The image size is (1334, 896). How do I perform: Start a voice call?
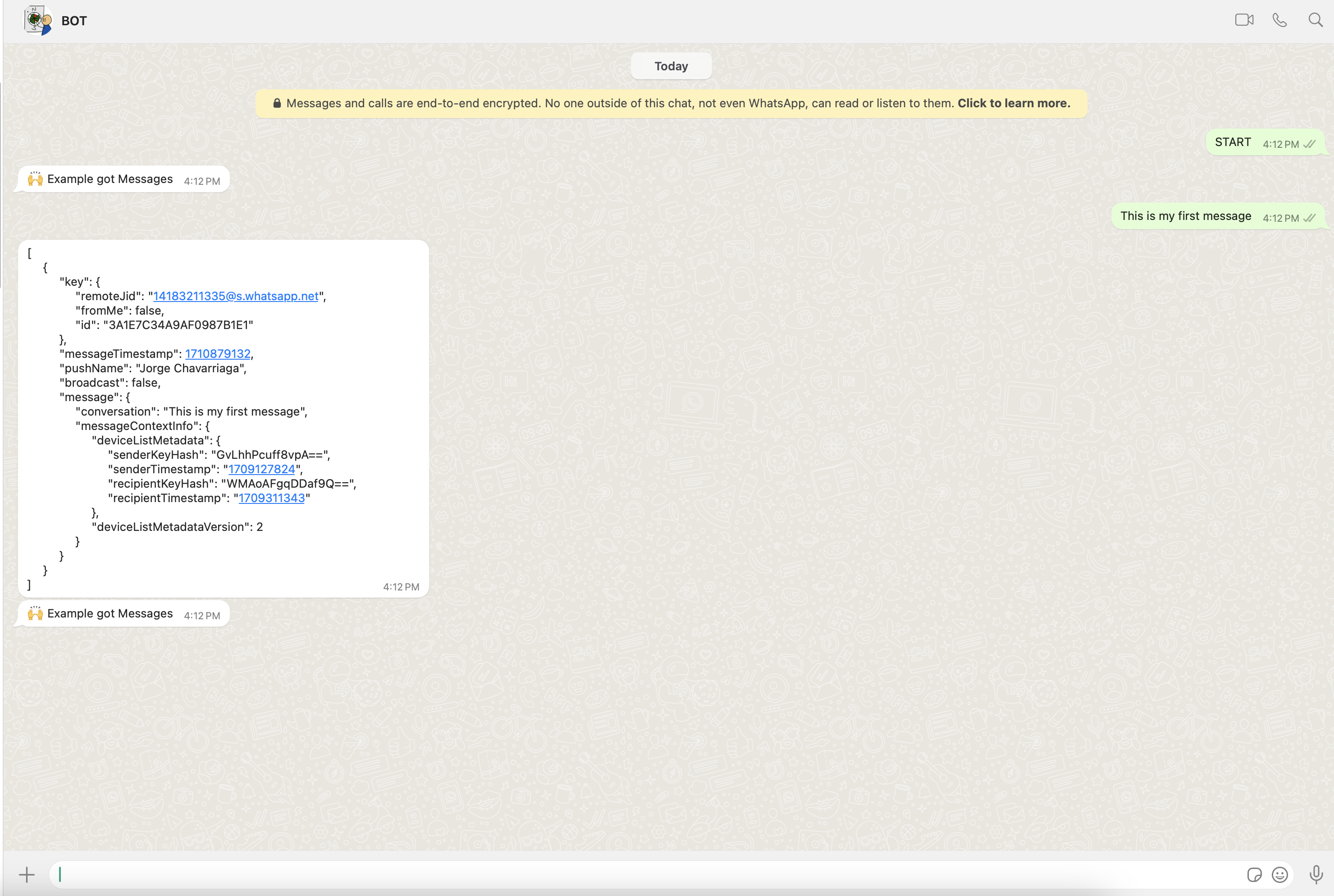click(1279, 20)
